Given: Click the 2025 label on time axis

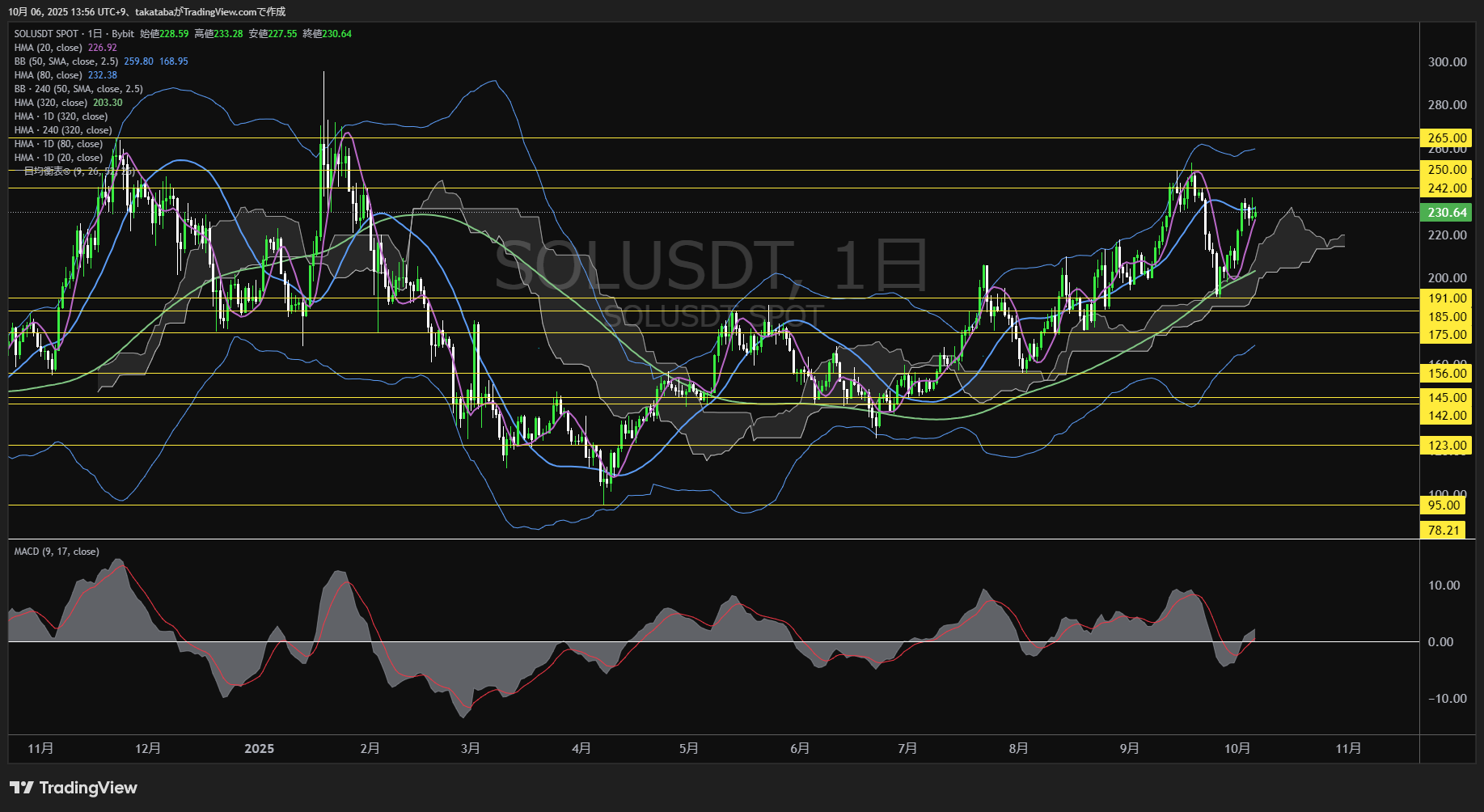Looking at the screenshot, I should pos(259,749).
